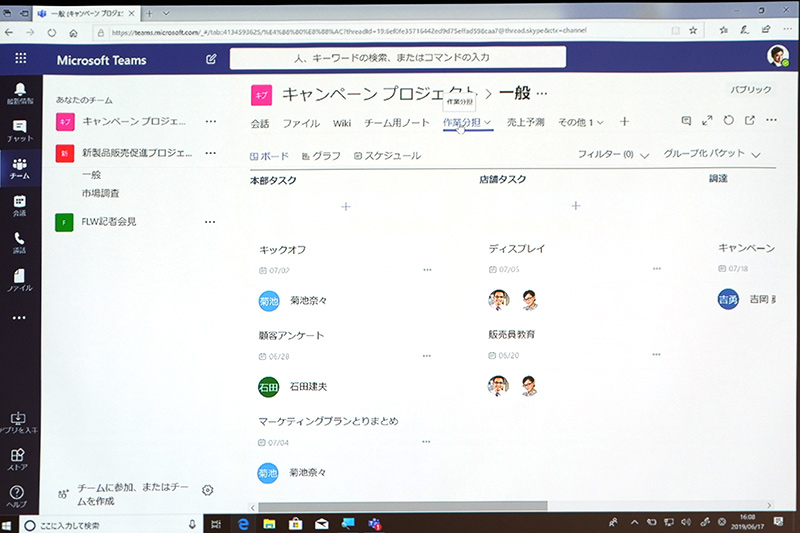Switch to チーム用ノート tab

pos(397,122)
